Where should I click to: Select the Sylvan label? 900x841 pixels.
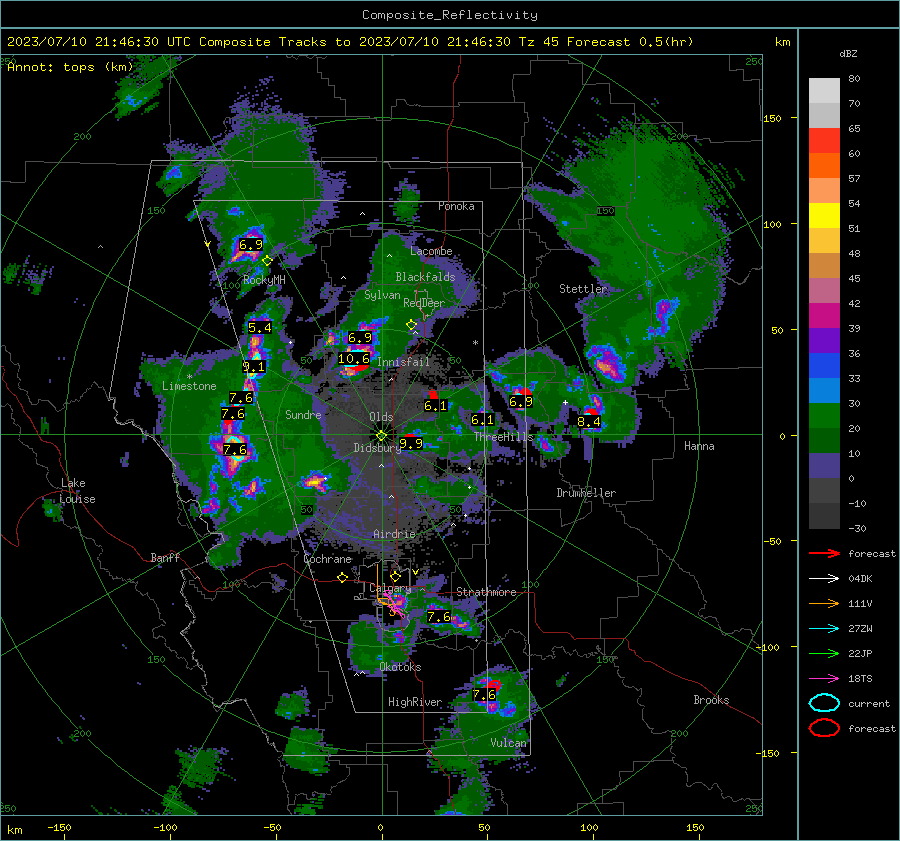point(382,295)
